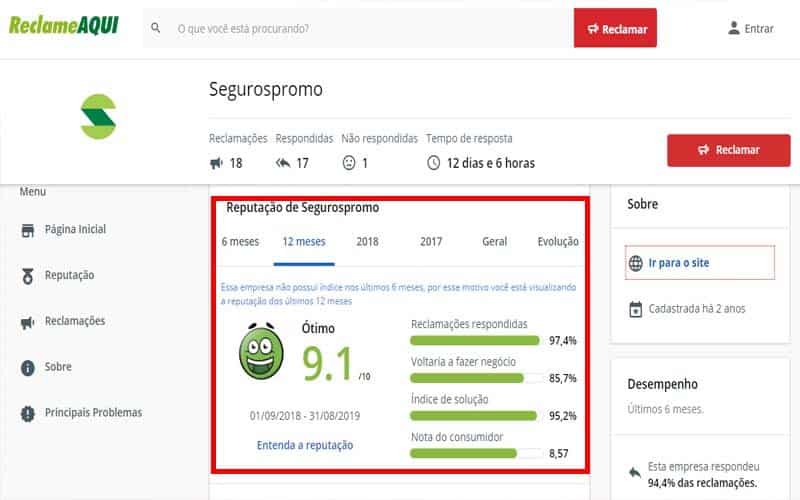Click the '12 dias e 6 horas' value

[491, 163]
